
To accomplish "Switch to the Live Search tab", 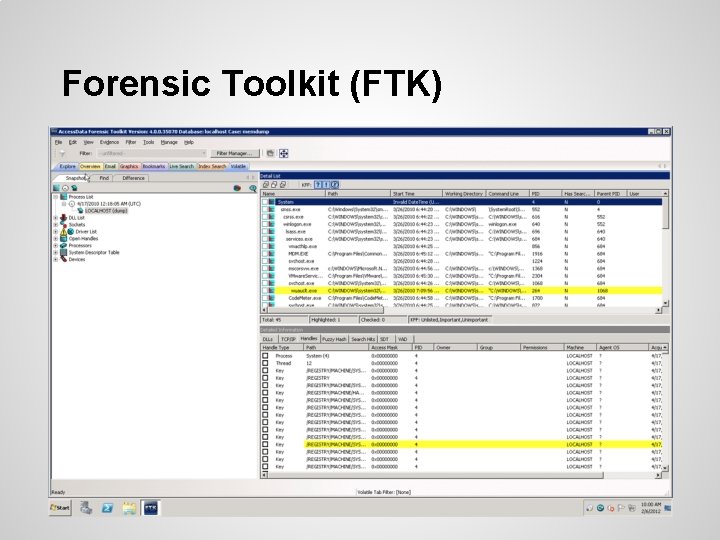I will (181, 166).
